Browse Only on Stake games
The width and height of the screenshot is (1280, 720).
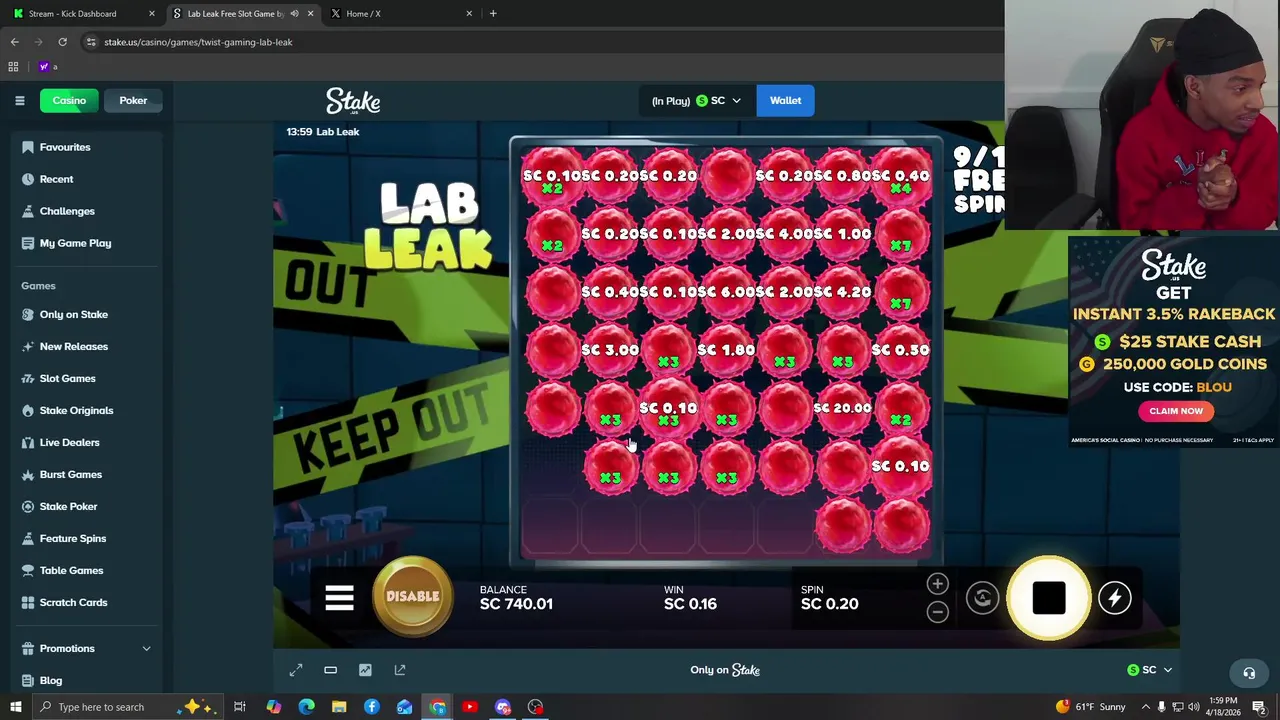coord(74,314)
